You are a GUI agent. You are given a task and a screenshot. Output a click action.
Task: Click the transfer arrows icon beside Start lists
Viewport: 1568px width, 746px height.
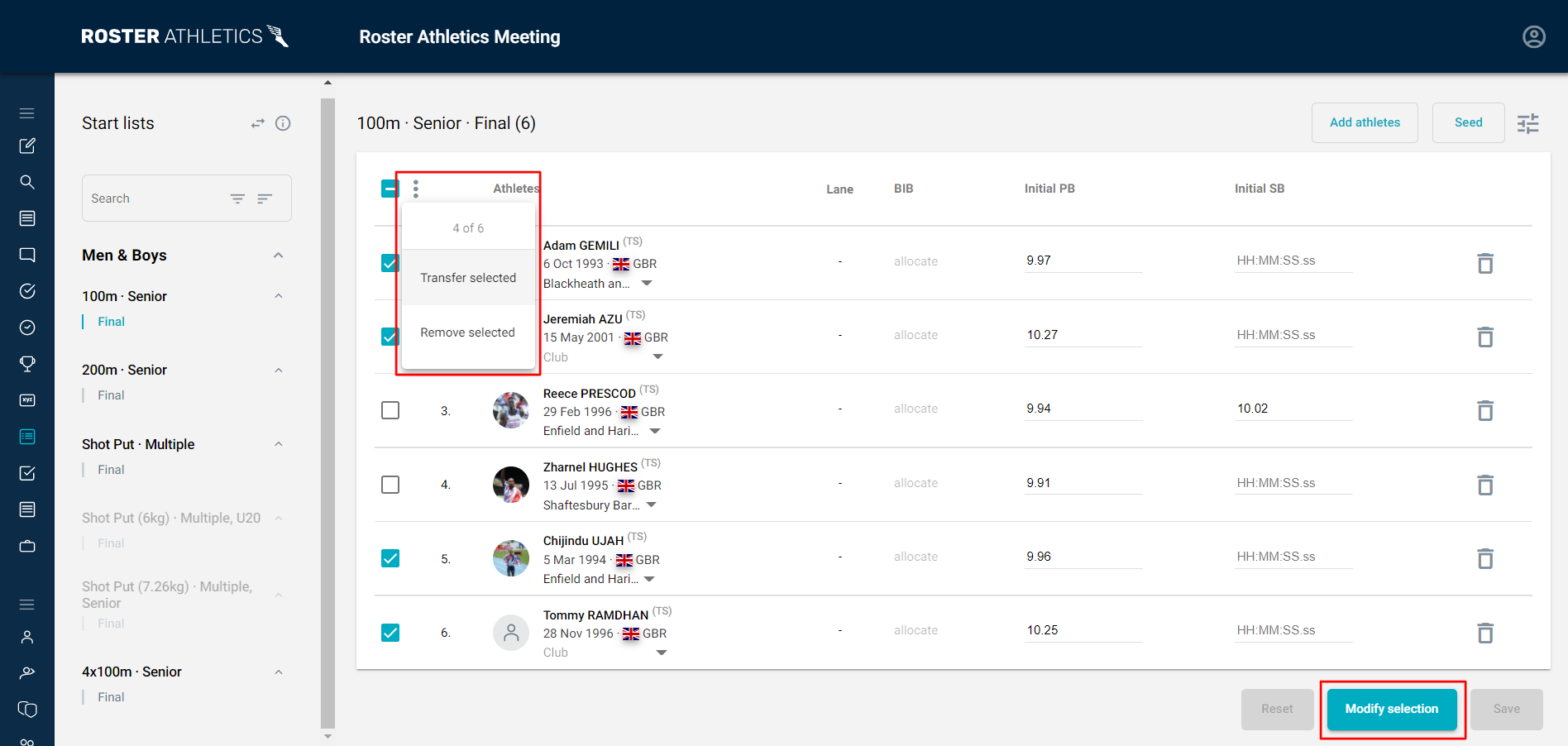(257, 122)
